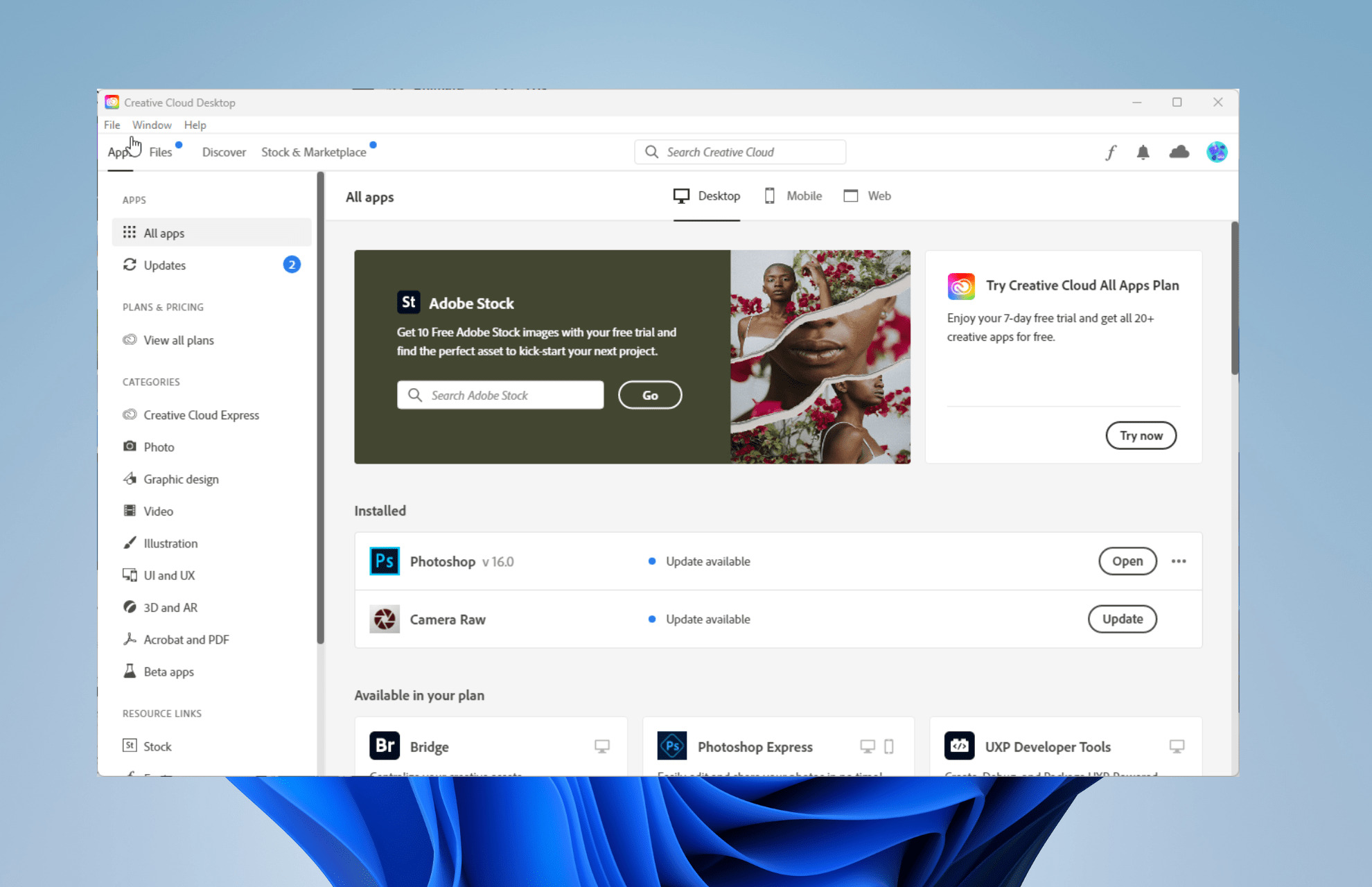Click the Camera Raw app icon

point(385,619)
